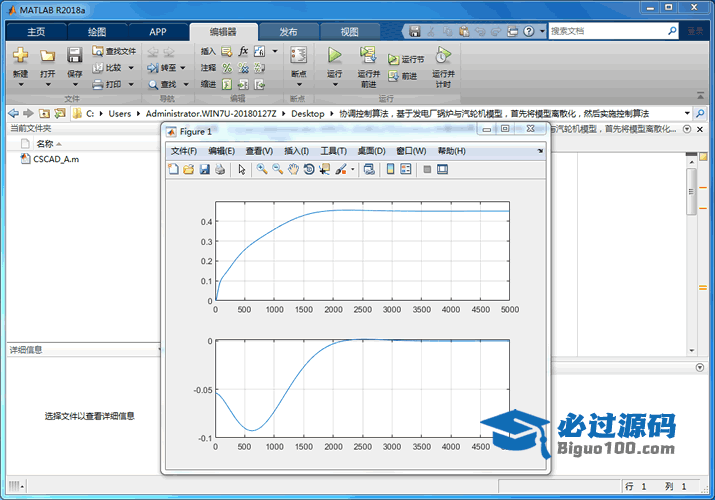Select the Pan hand tool
Image resolution: width=715 pixels, height=500 pixels.
(x=293, y=170)
